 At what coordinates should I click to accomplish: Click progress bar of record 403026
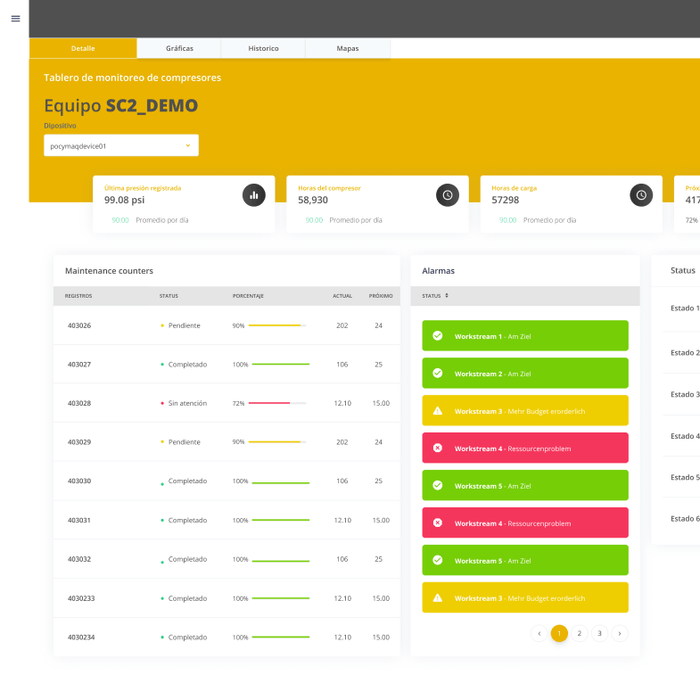(277, 325)
